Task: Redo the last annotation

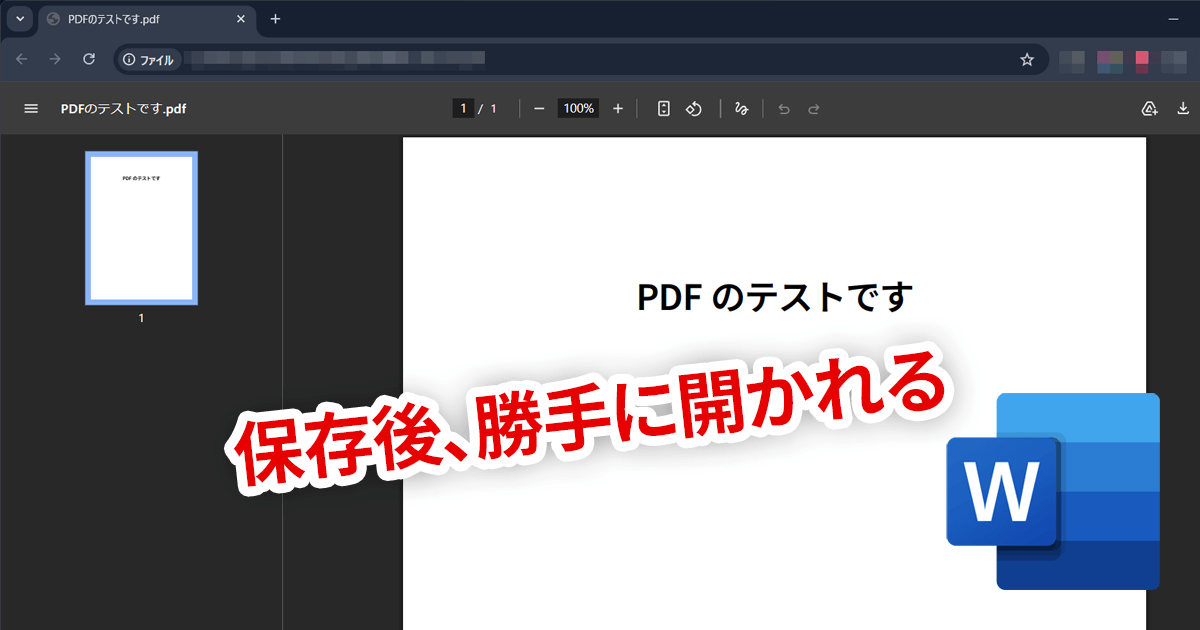Action: tap(814, 108)
